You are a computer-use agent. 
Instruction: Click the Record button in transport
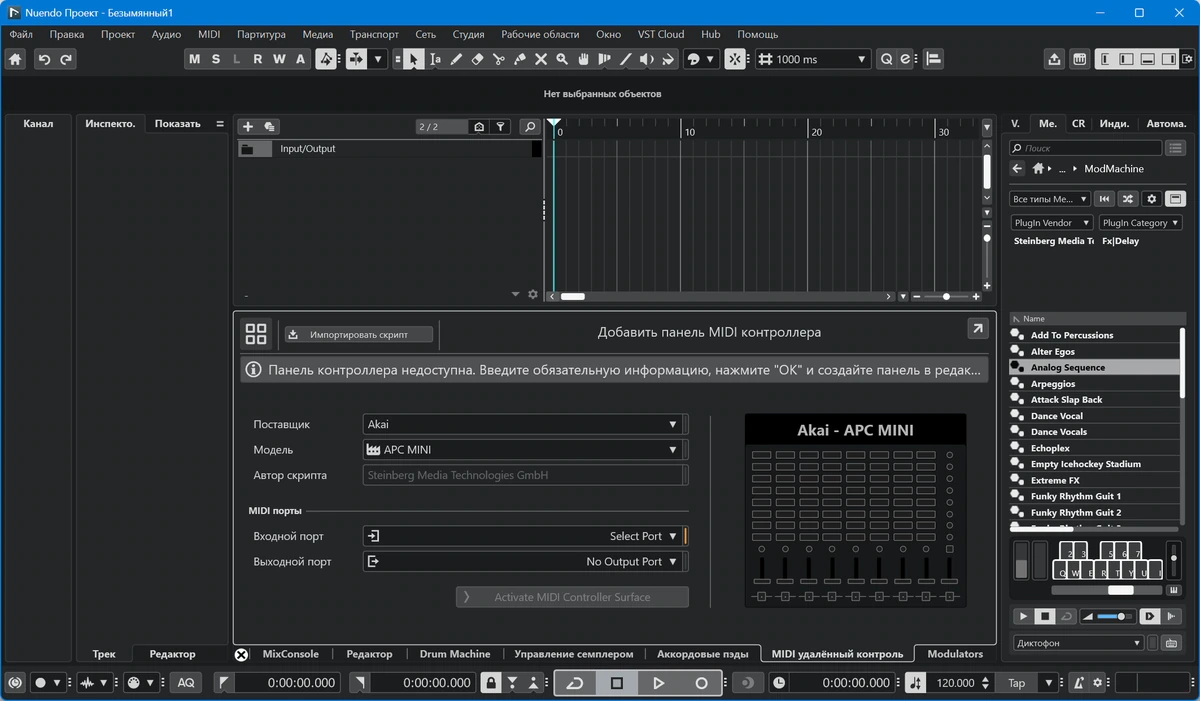(x=701, y=683)
